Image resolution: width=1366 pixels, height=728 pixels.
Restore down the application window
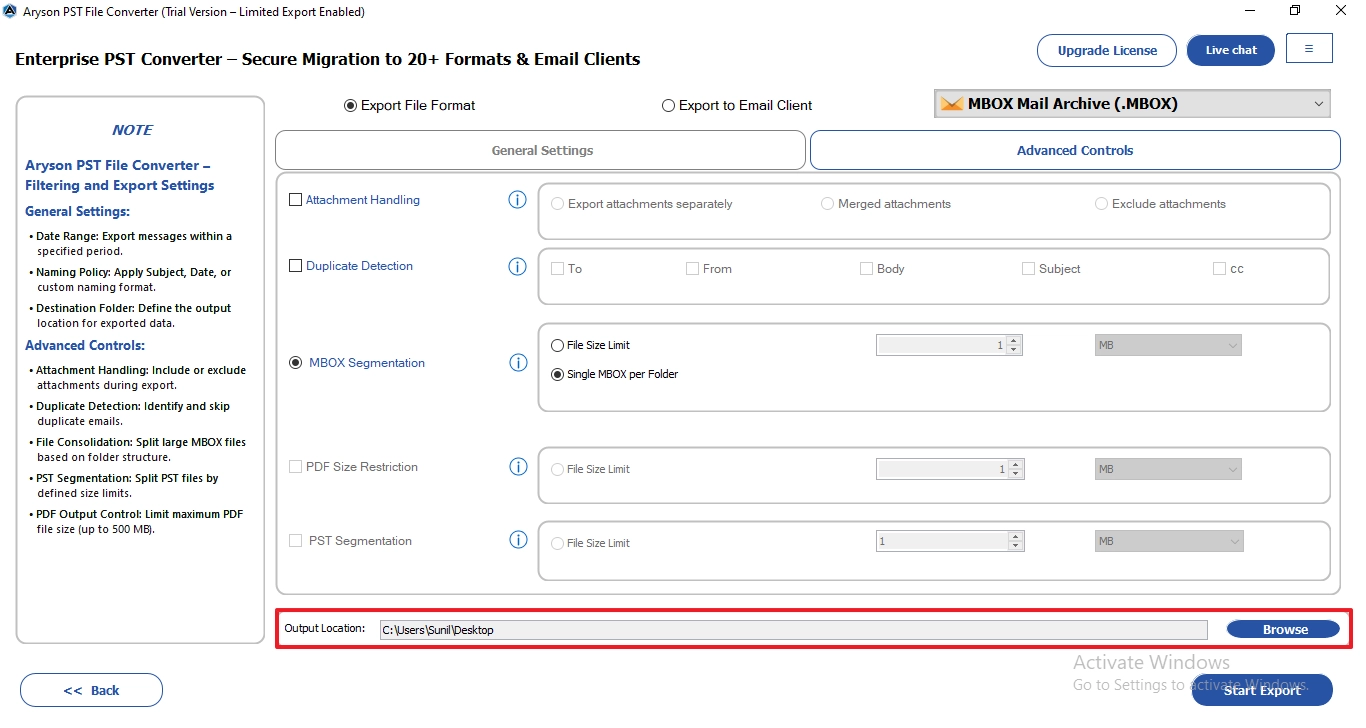coord(1295,11)
